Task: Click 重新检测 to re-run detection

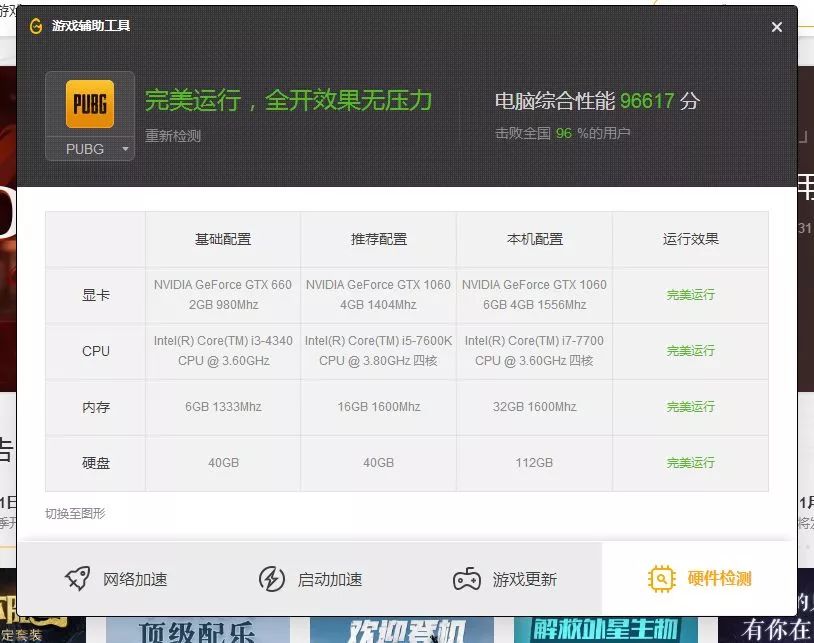Action: click(x=172, y=136)
